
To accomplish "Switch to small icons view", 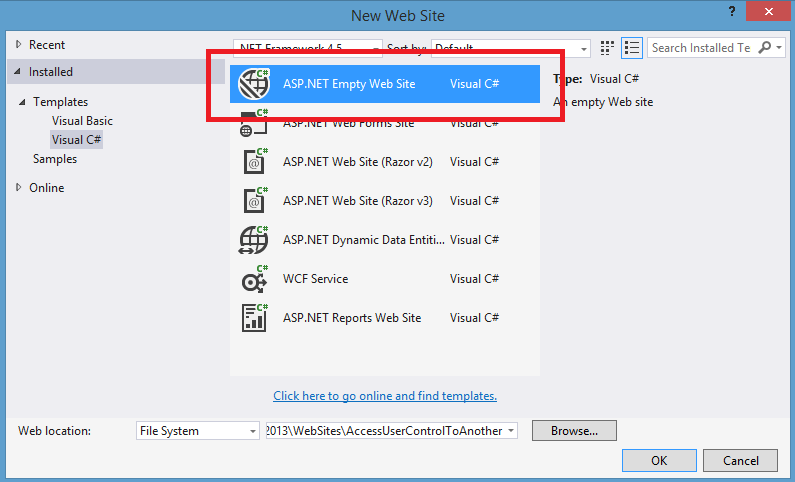I will click(608, 48).
